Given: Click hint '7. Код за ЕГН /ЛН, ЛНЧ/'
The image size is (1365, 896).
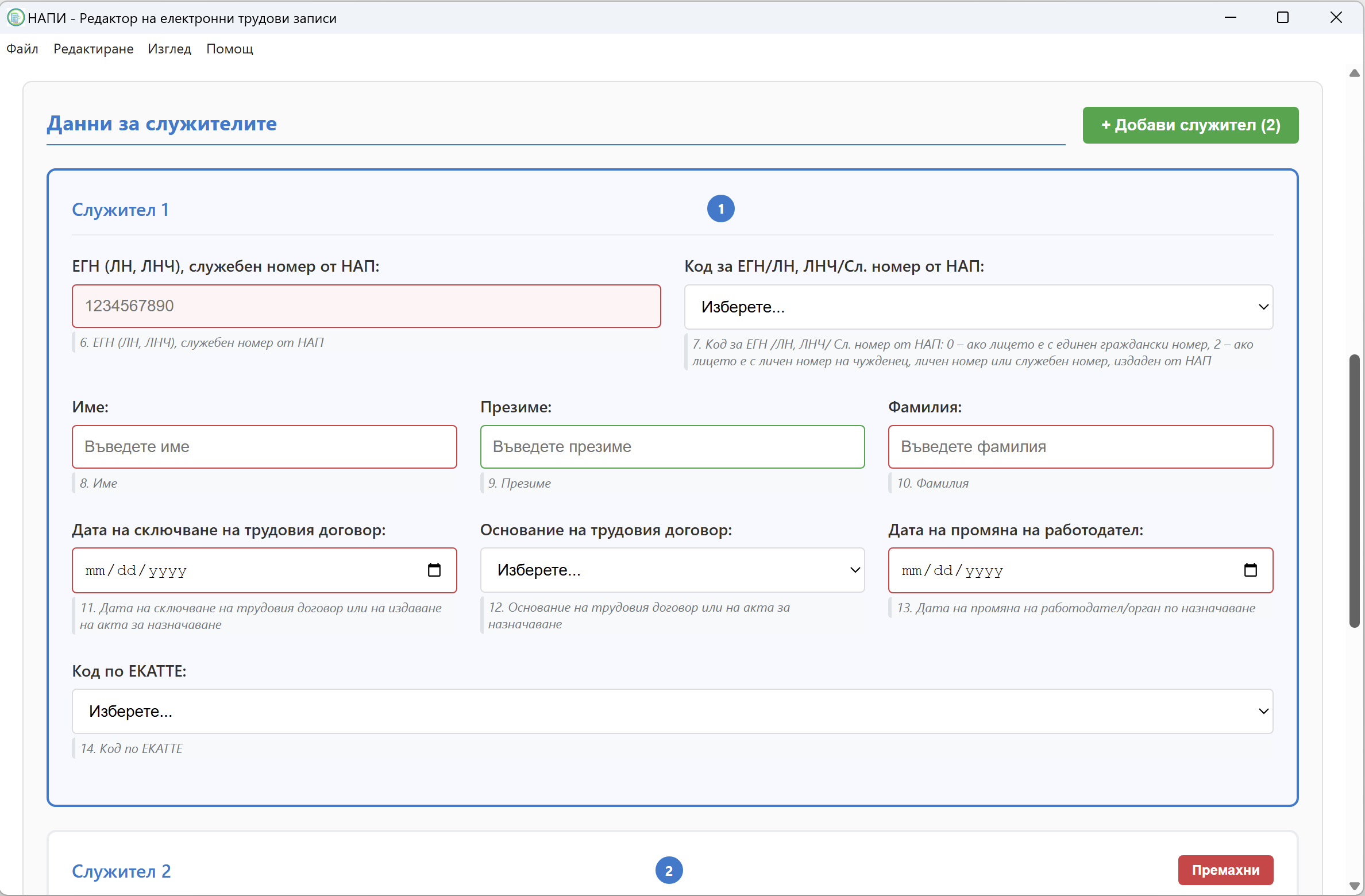Looking at the screenshot, I should (972, 353).
